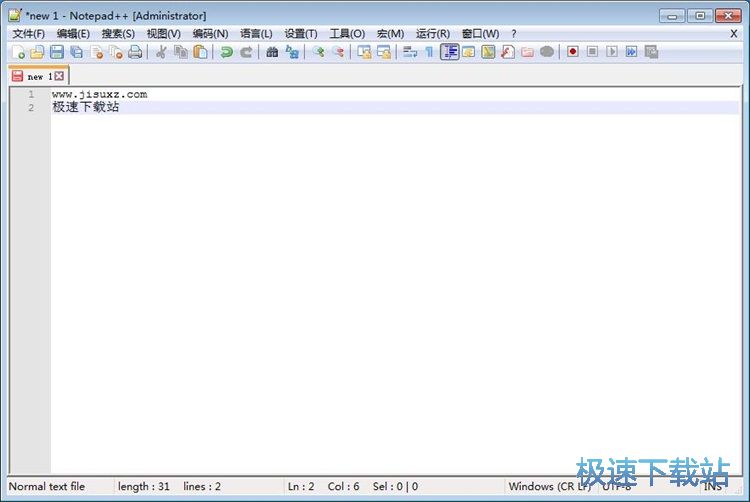Play back the recorded macro

[x=612, y=52]
